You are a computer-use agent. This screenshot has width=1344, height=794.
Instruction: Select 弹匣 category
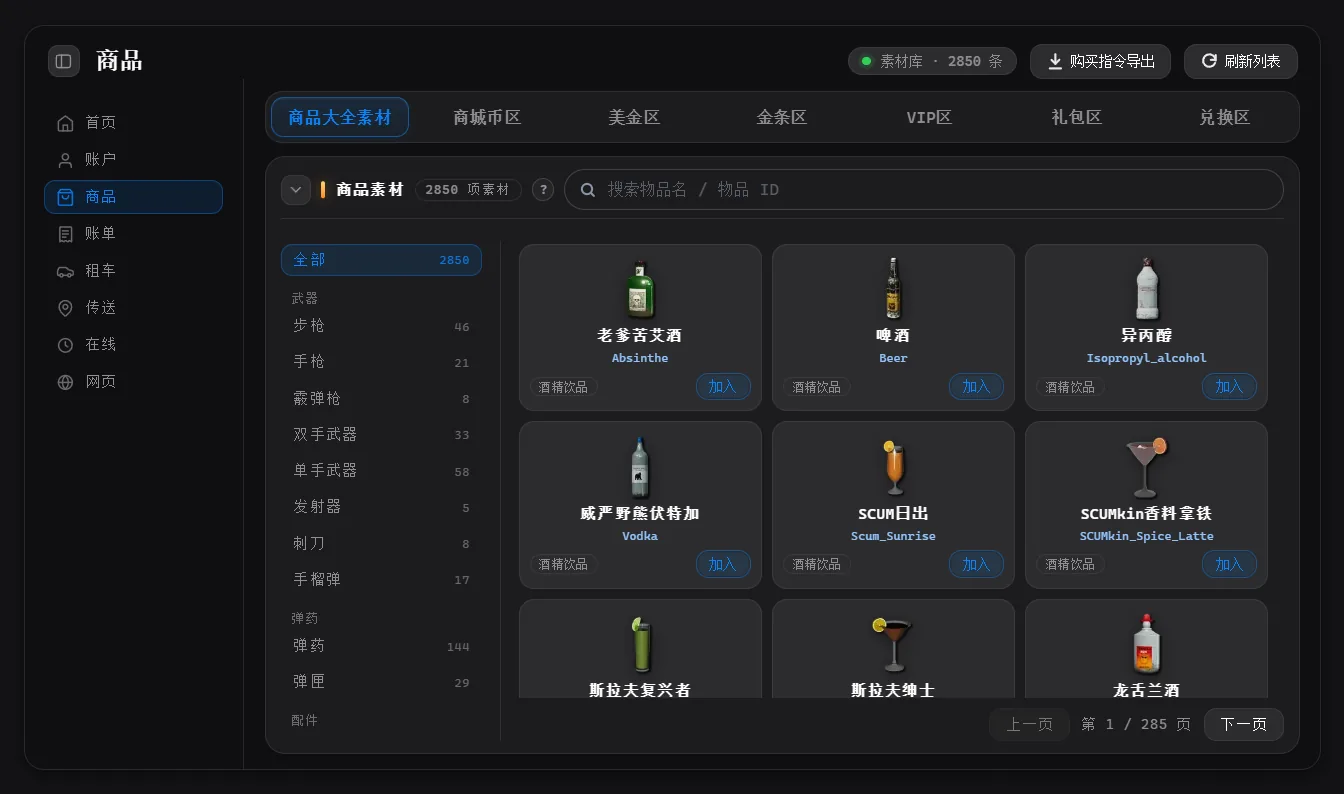pyautogui.click(x=381, y=682)
